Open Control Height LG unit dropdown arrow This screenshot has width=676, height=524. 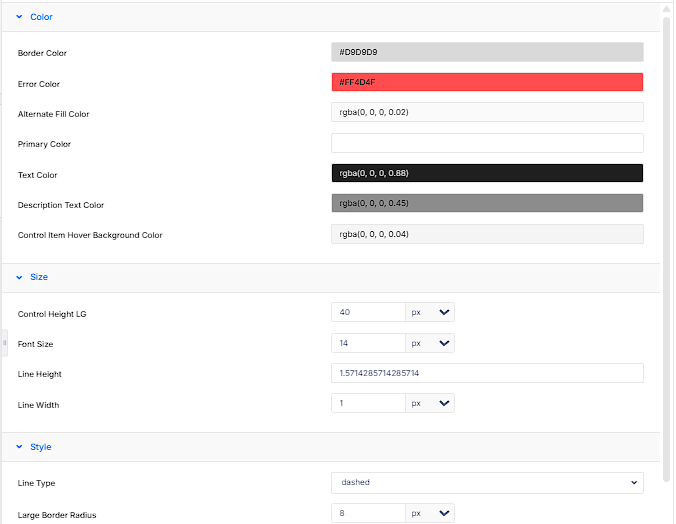coord(444,312)
